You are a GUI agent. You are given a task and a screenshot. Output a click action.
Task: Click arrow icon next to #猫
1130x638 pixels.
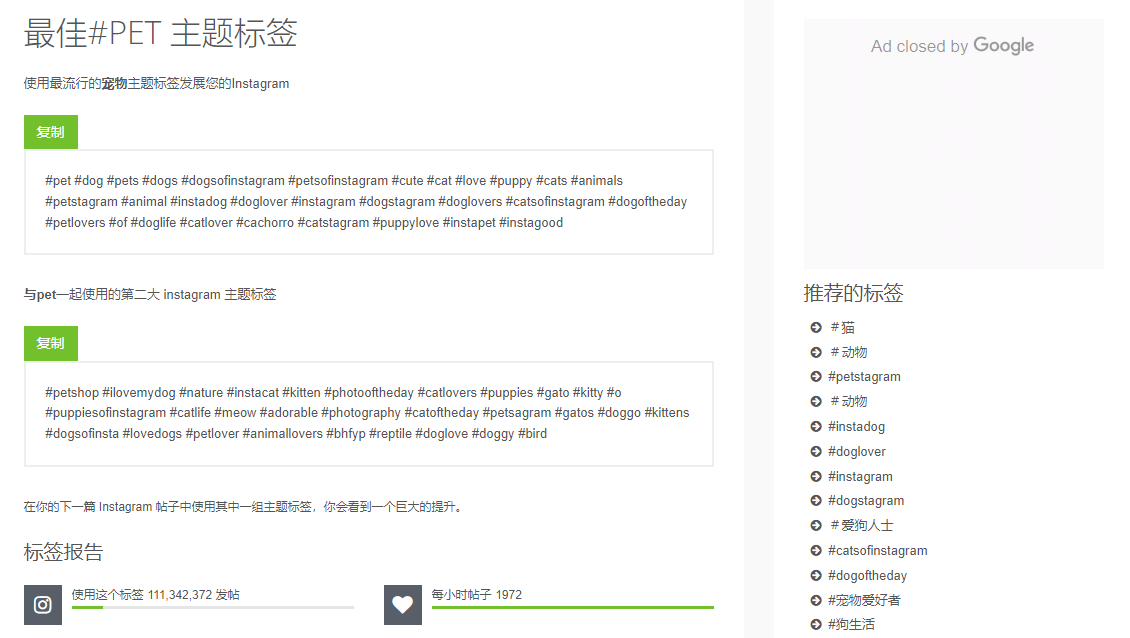(x=816, y=327)
